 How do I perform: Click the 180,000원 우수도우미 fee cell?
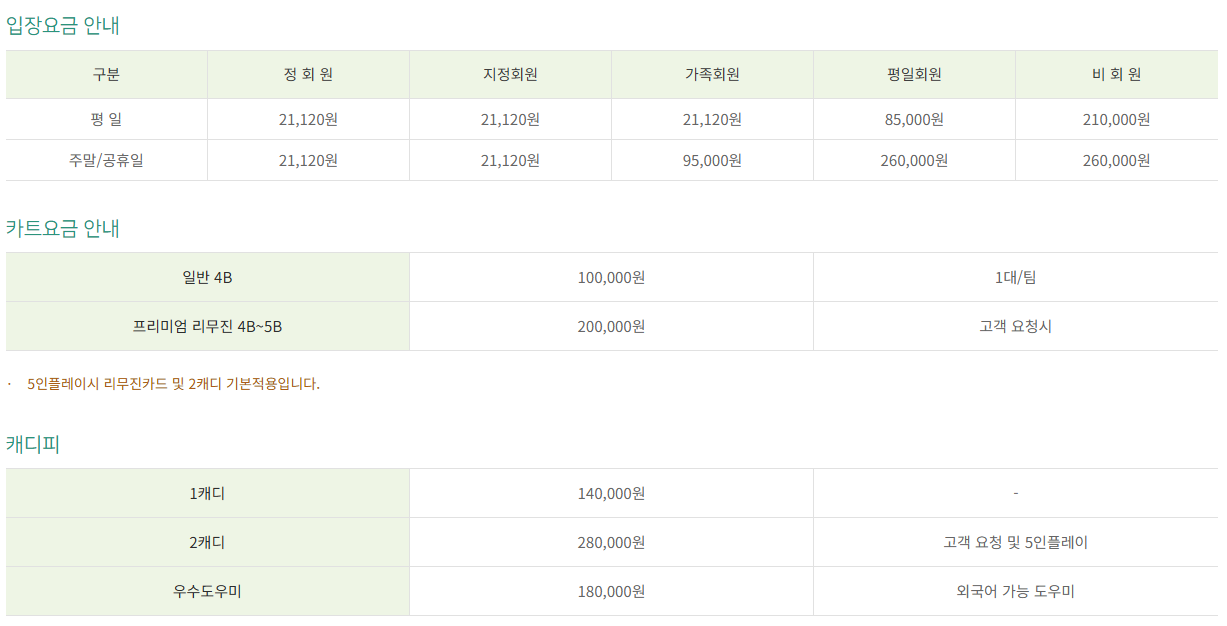click(611, 592)
